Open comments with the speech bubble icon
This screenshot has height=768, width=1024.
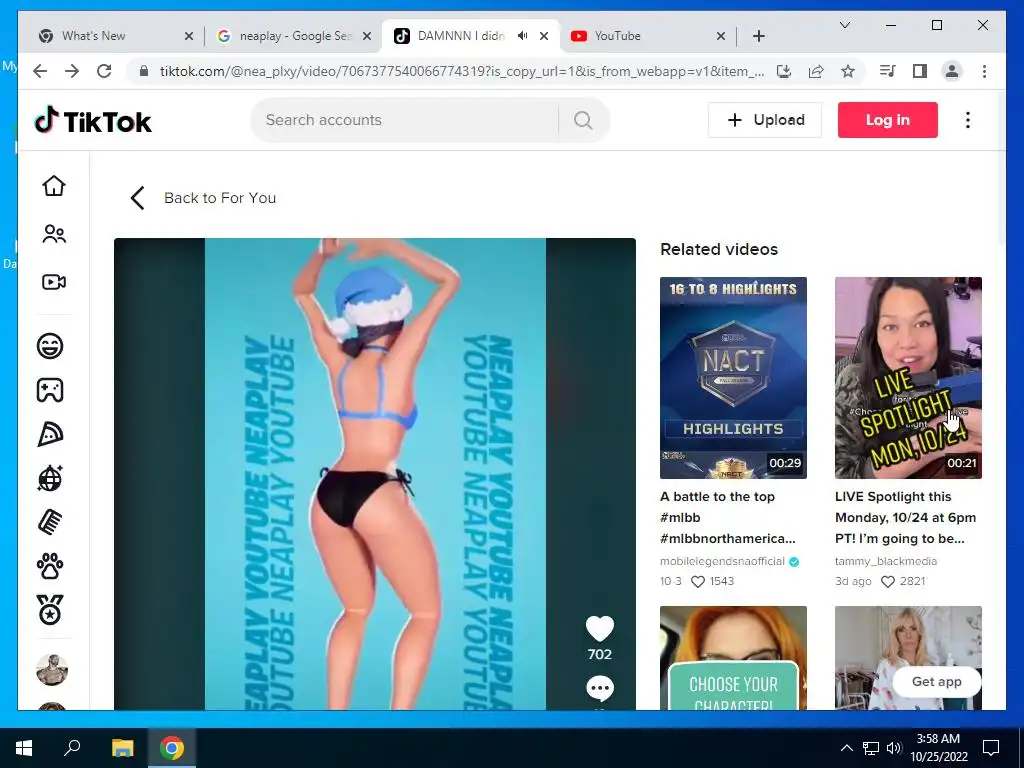pos(600,688)
